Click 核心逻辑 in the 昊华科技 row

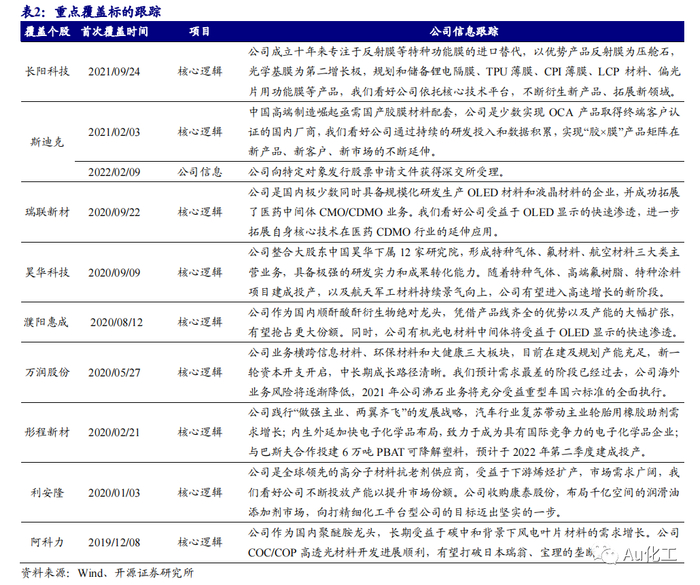tap(200, 272)
